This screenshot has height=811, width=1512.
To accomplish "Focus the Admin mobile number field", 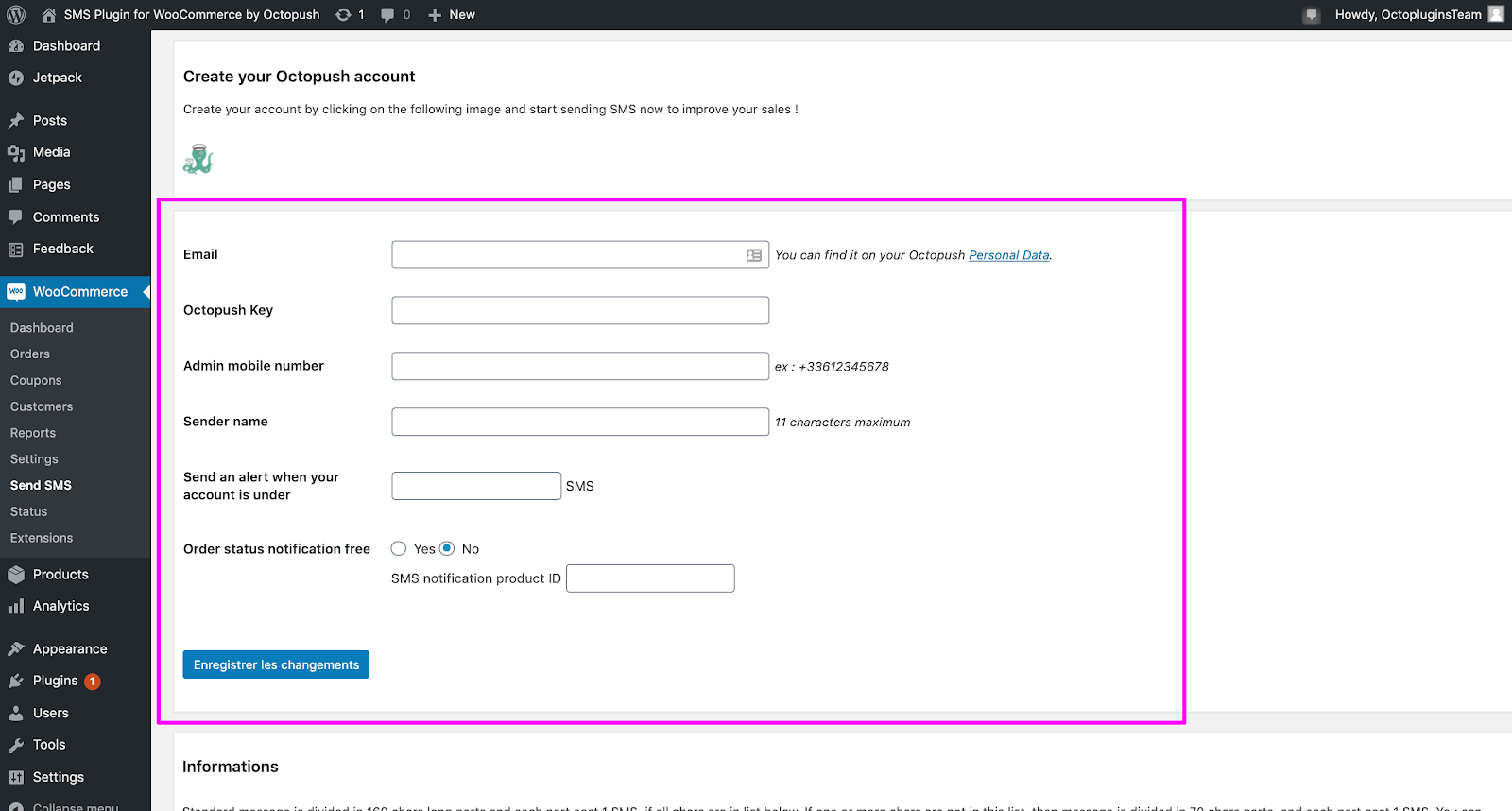I will coord(580,366).
